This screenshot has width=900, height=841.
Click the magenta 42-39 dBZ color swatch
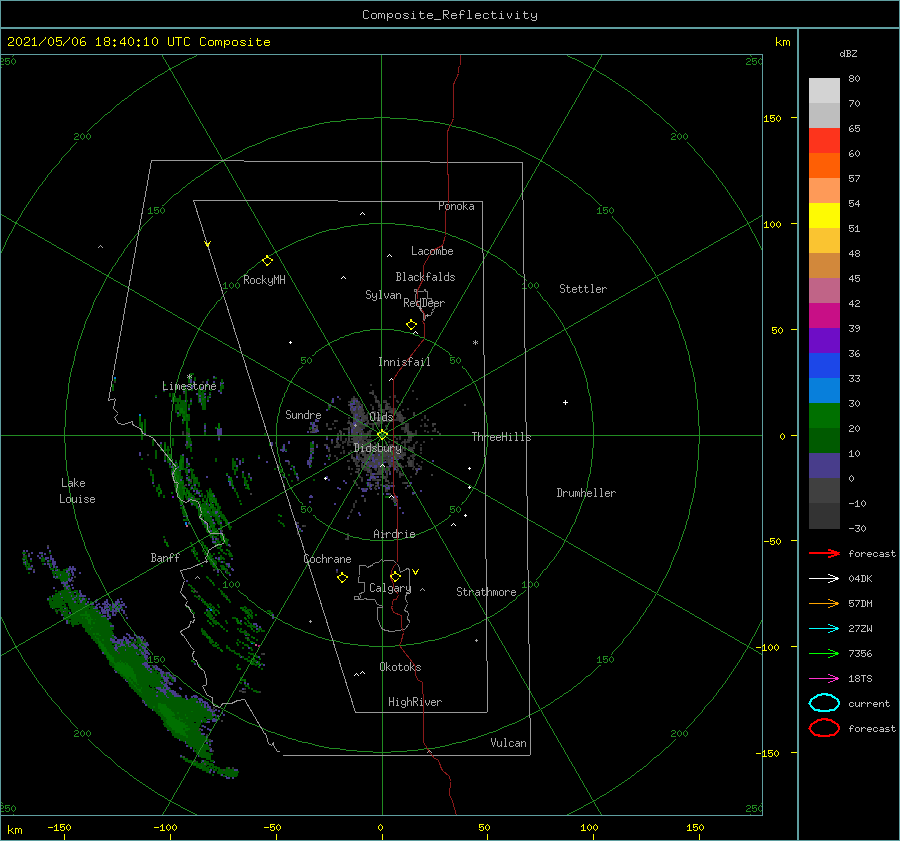824,316
